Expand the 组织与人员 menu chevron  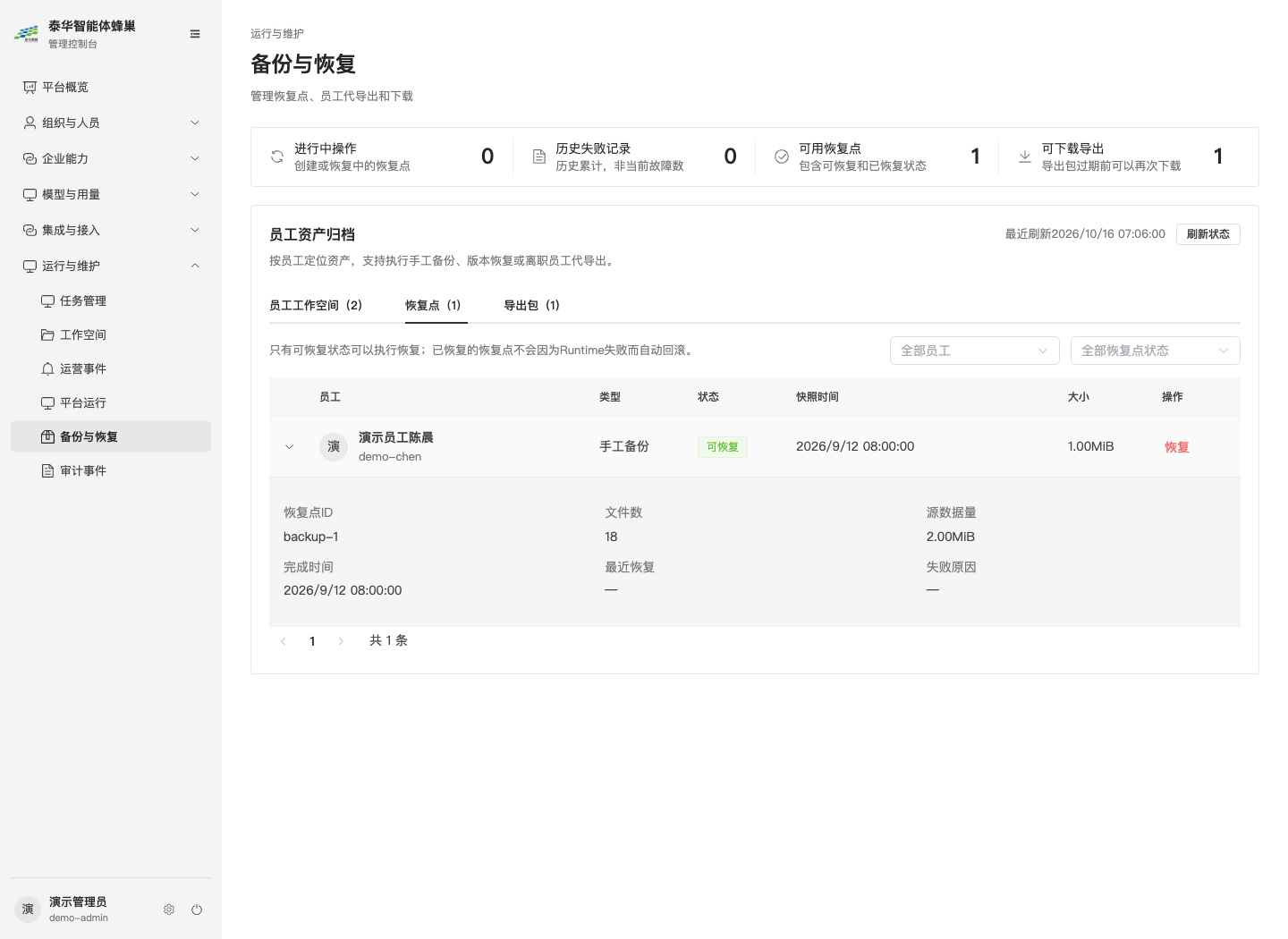click(195, 123)
